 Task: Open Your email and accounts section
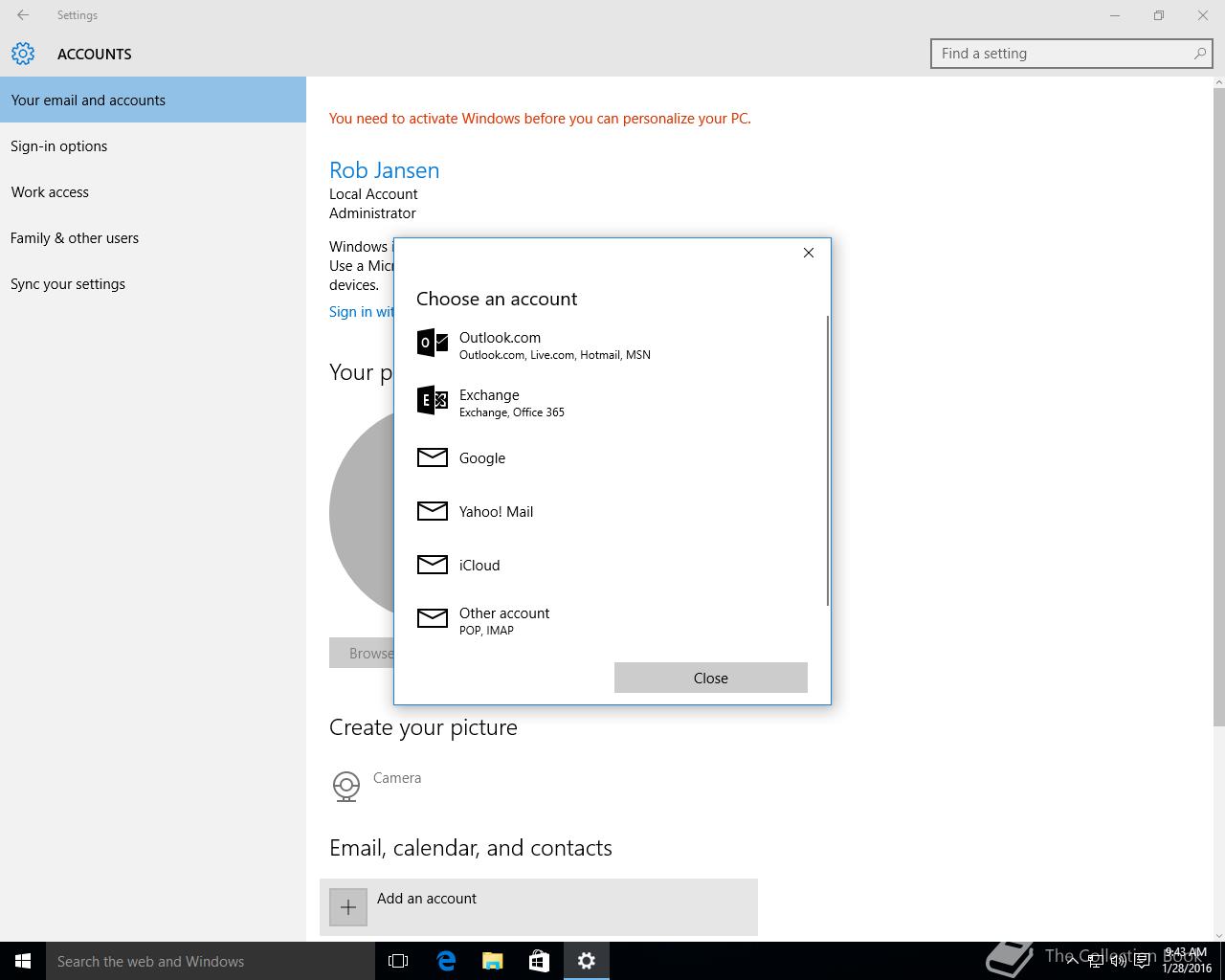tap(153, 100)
